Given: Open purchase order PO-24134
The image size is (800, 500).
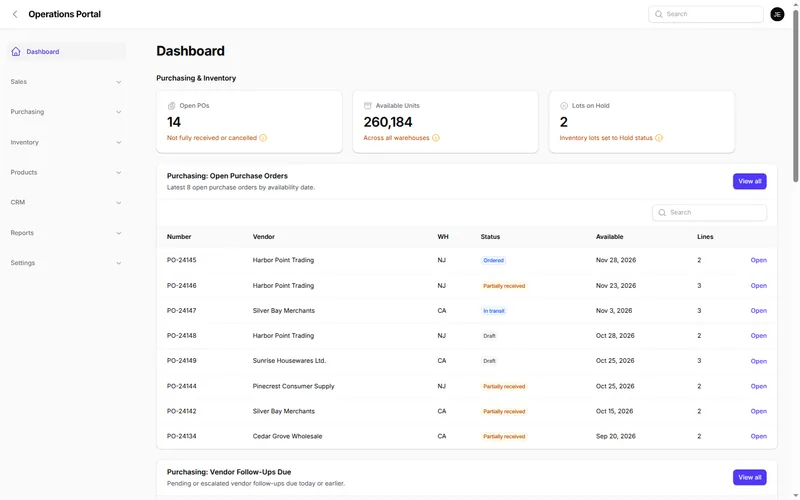Looking at the screenshot, I should click(759, 436).
